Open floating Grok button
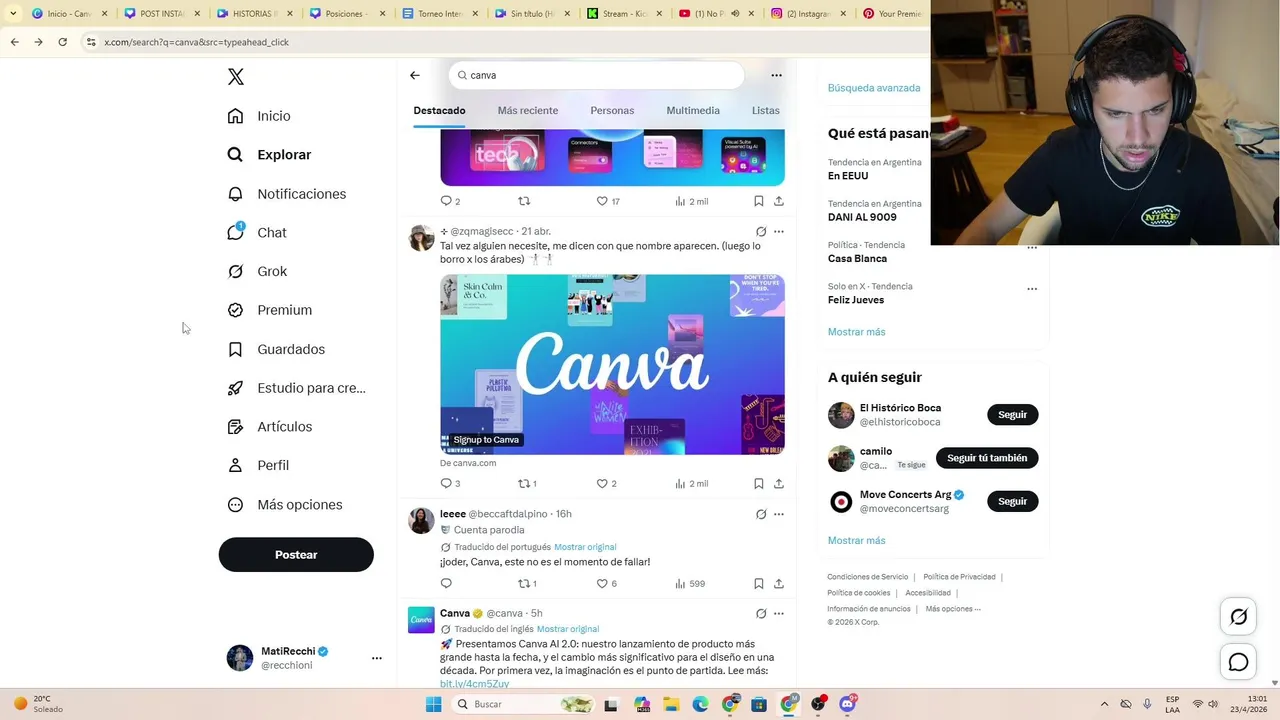This screenshot has width=1280, height=720. pos(1238,617)
